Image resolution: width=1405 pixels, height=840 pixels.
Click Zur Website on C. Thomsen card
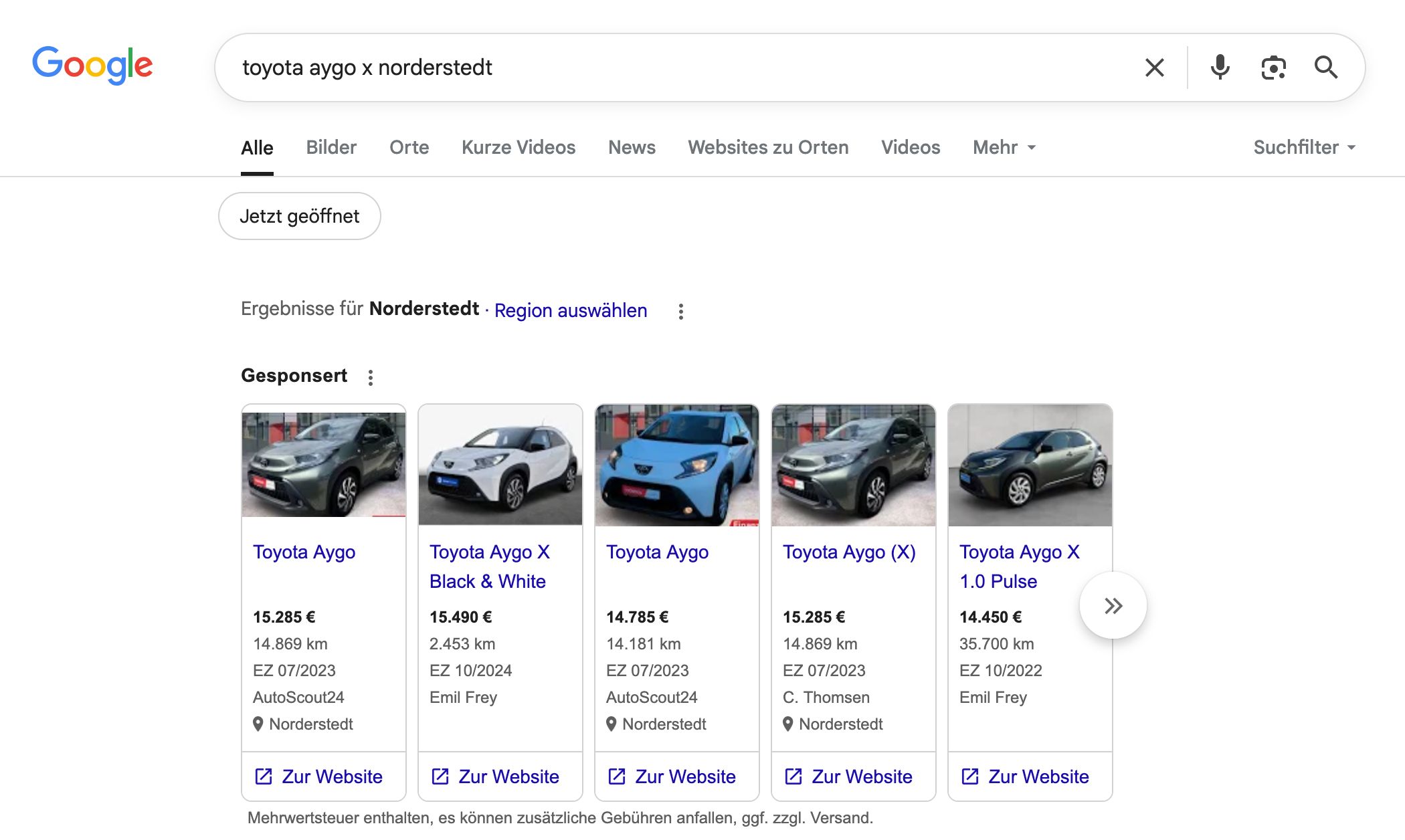tap(854, 776)
